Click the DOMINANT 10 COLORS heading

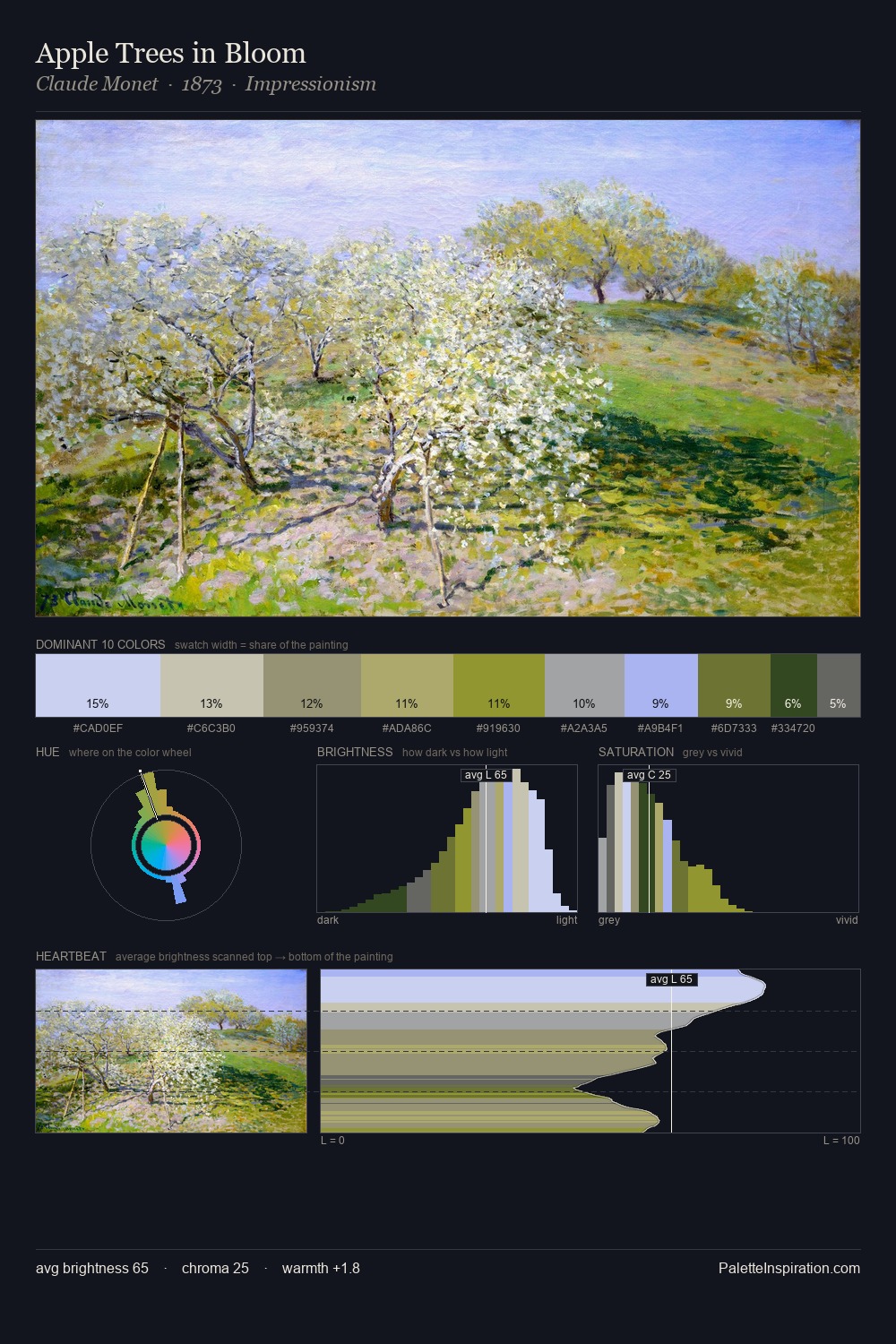100,644
